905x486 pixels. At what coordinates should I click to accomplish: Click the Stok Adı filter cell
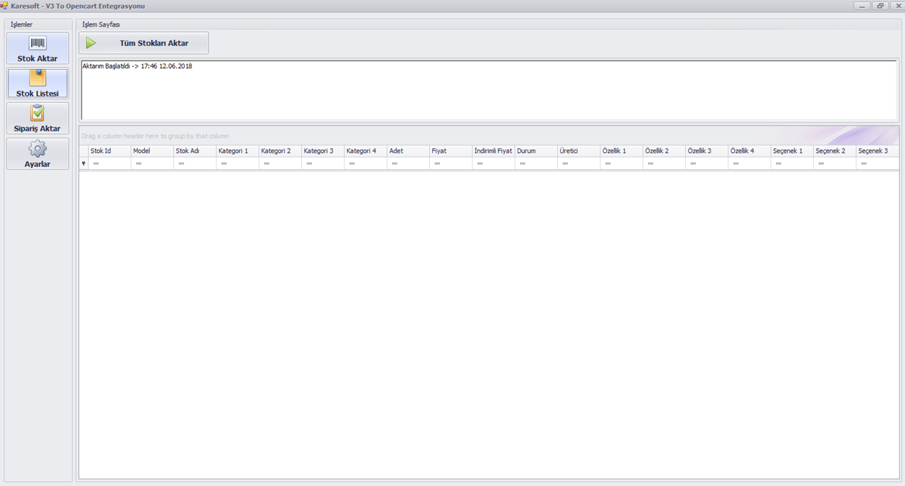tap(195, 164)
